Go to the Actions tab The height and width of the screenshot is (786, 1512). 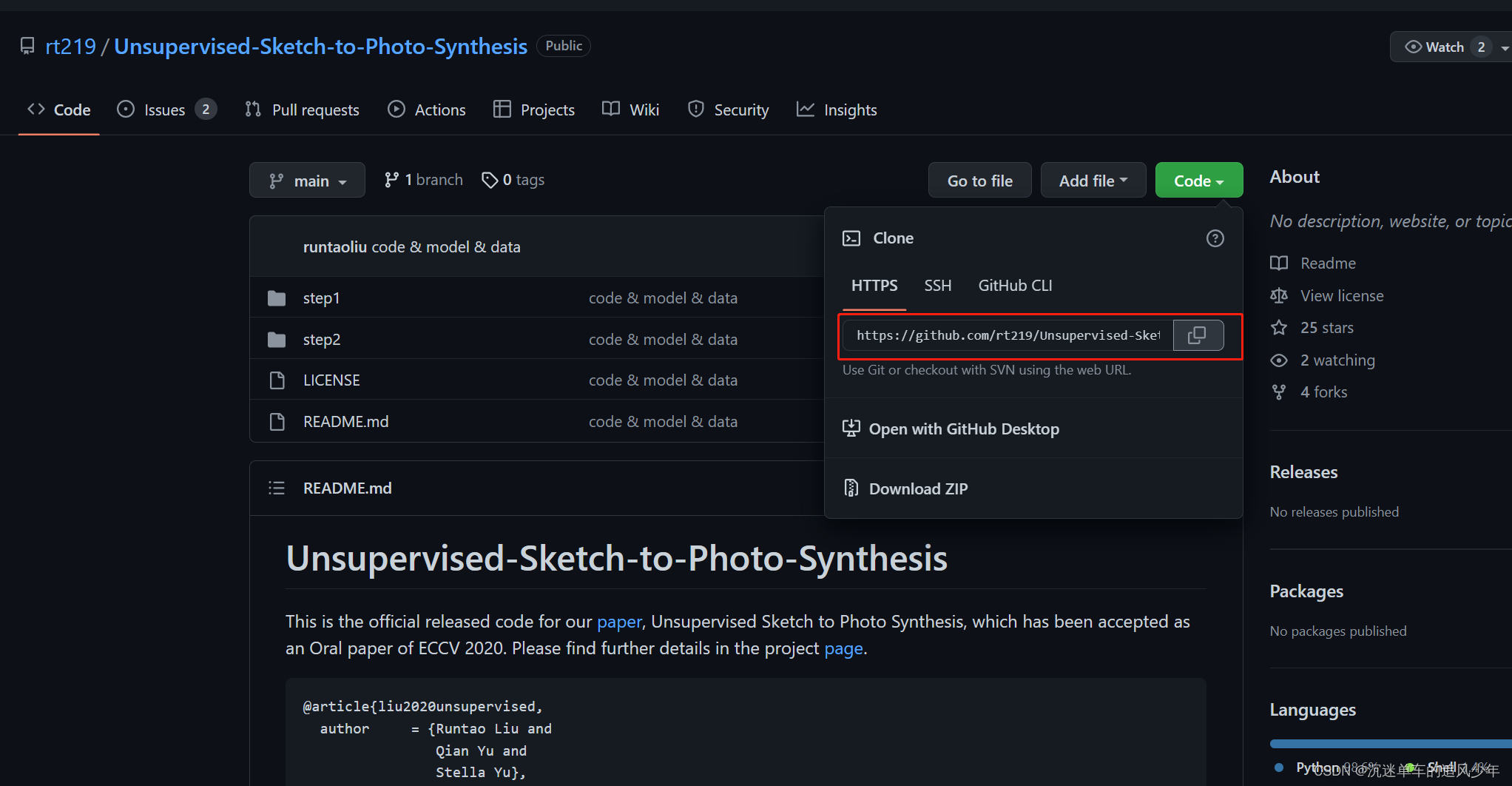pos(427,110)
